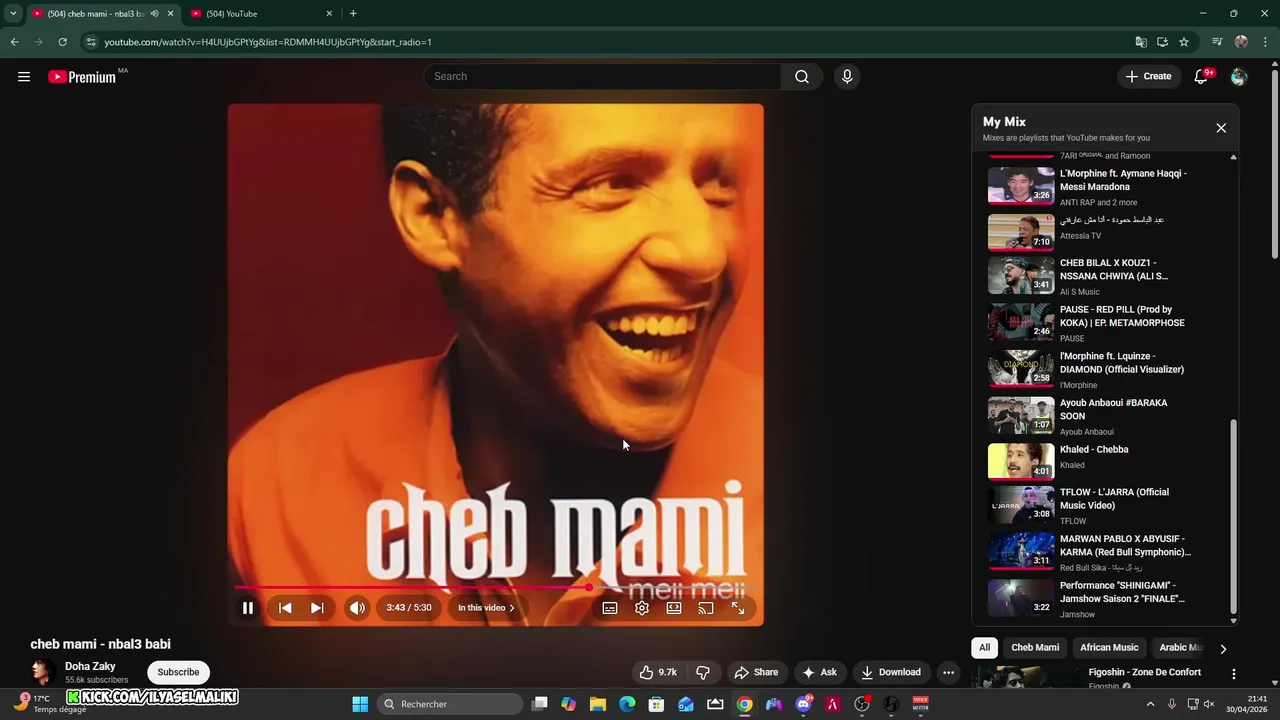Click the browser address bar URL
Viewport: 1280px width, 720px height.
tap(268, 42)
